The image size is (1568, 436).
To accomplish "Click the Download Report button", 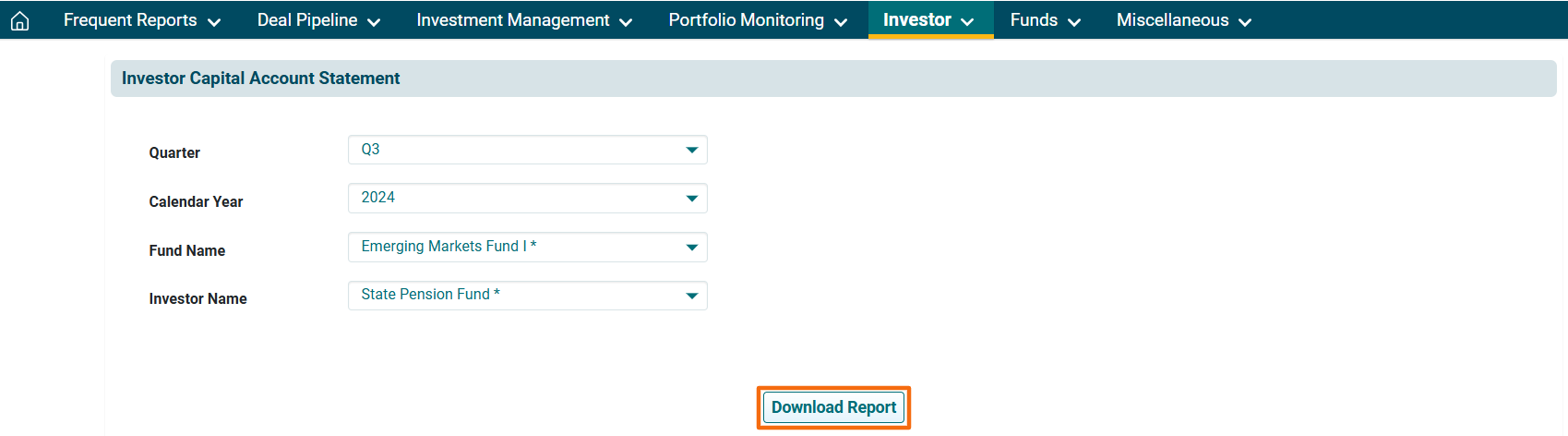I will (833, 407).
